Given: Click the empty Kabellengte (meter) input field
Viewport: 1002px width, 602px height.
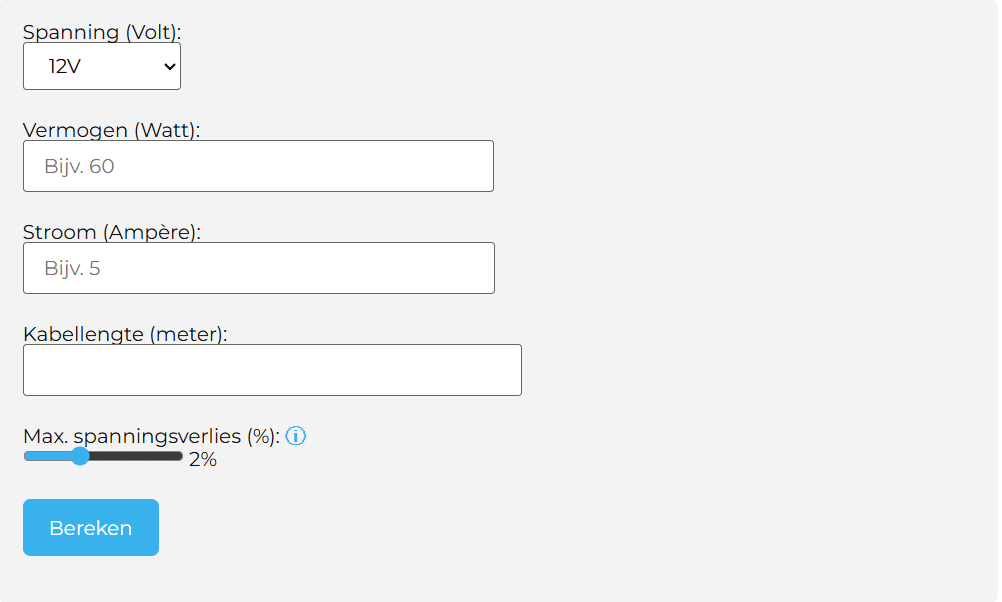Looking at the screenshot, I should pyautogui.click(x=272, y=370).
